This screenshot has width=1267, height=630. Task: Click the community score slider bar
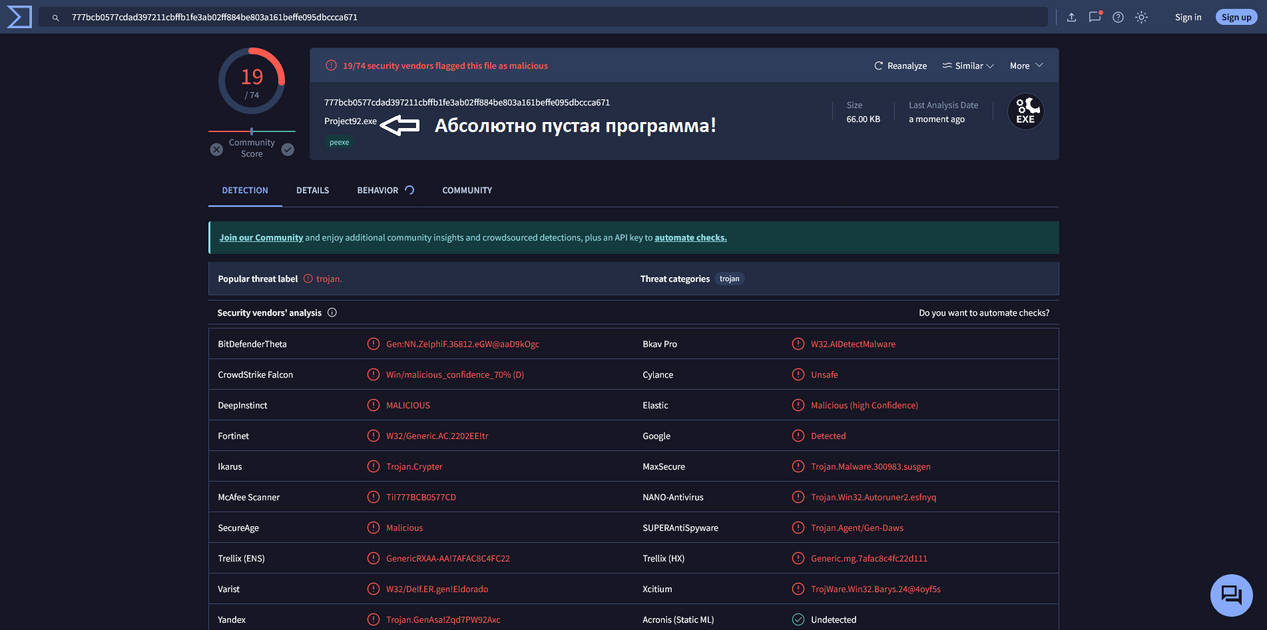point(252,131)
